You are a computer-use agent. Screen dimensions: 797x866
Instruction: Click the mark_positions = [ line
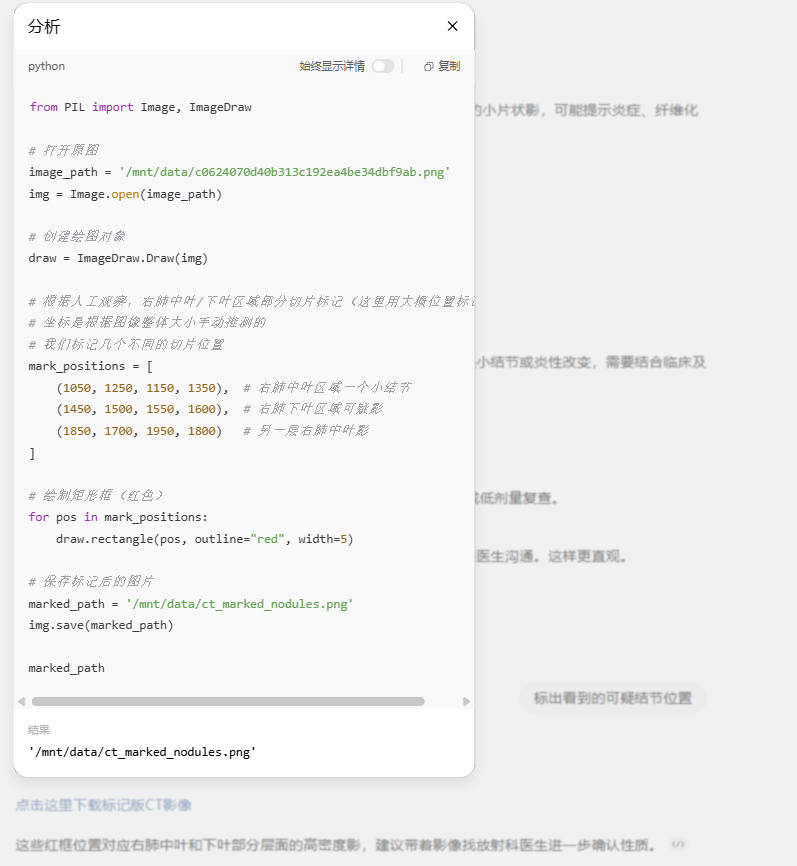91,366
